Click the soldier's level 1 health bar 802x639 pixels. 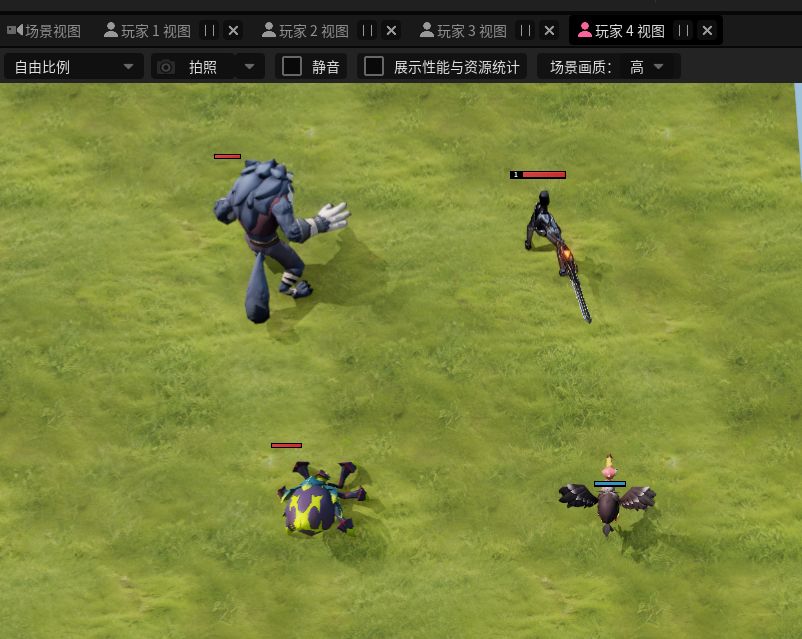coord(538,174)
